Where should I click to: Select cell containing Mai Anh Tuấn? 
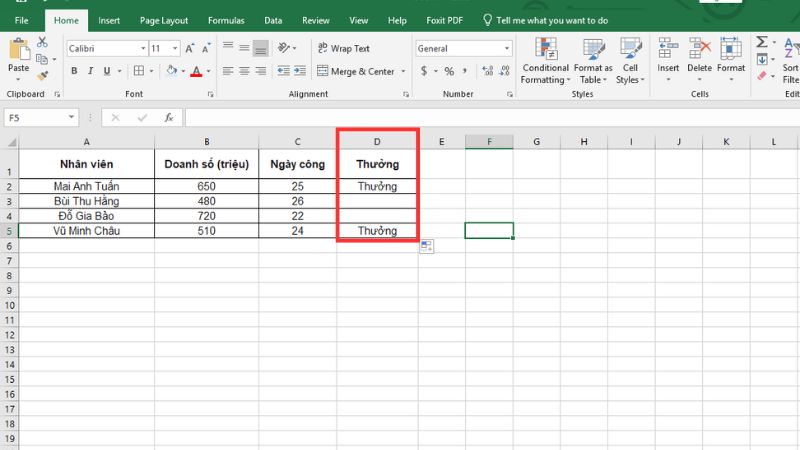87,186
